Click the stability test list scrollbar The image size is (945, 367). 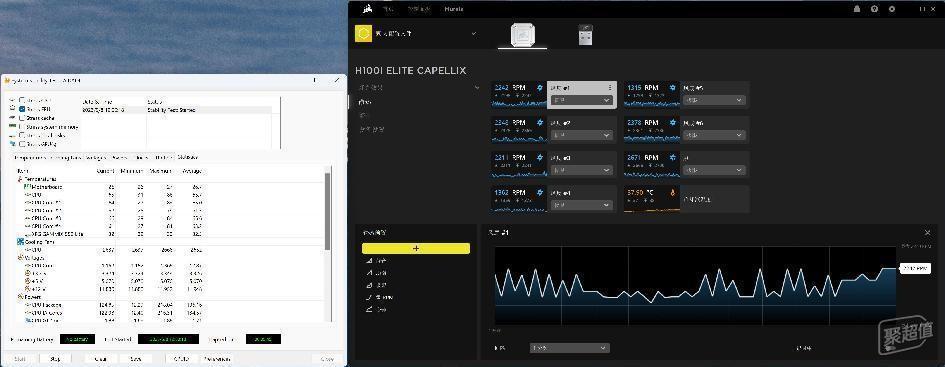coord(327,211)
